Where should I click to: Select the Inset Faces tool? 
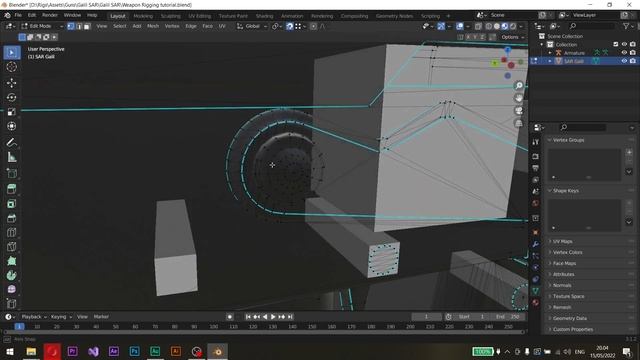(11, 203)
